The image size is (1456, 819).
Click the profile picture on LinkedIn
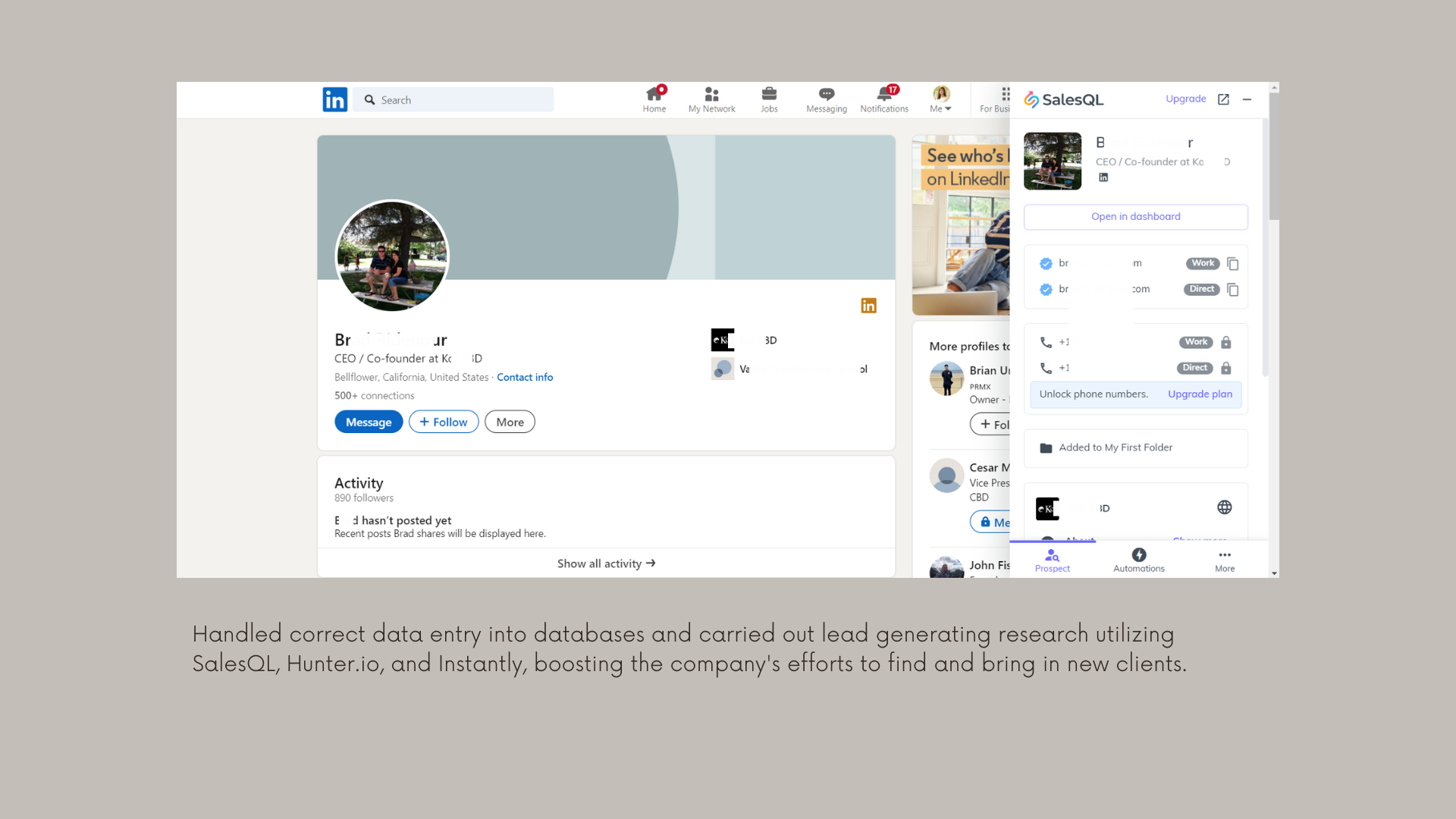[392, 256]
